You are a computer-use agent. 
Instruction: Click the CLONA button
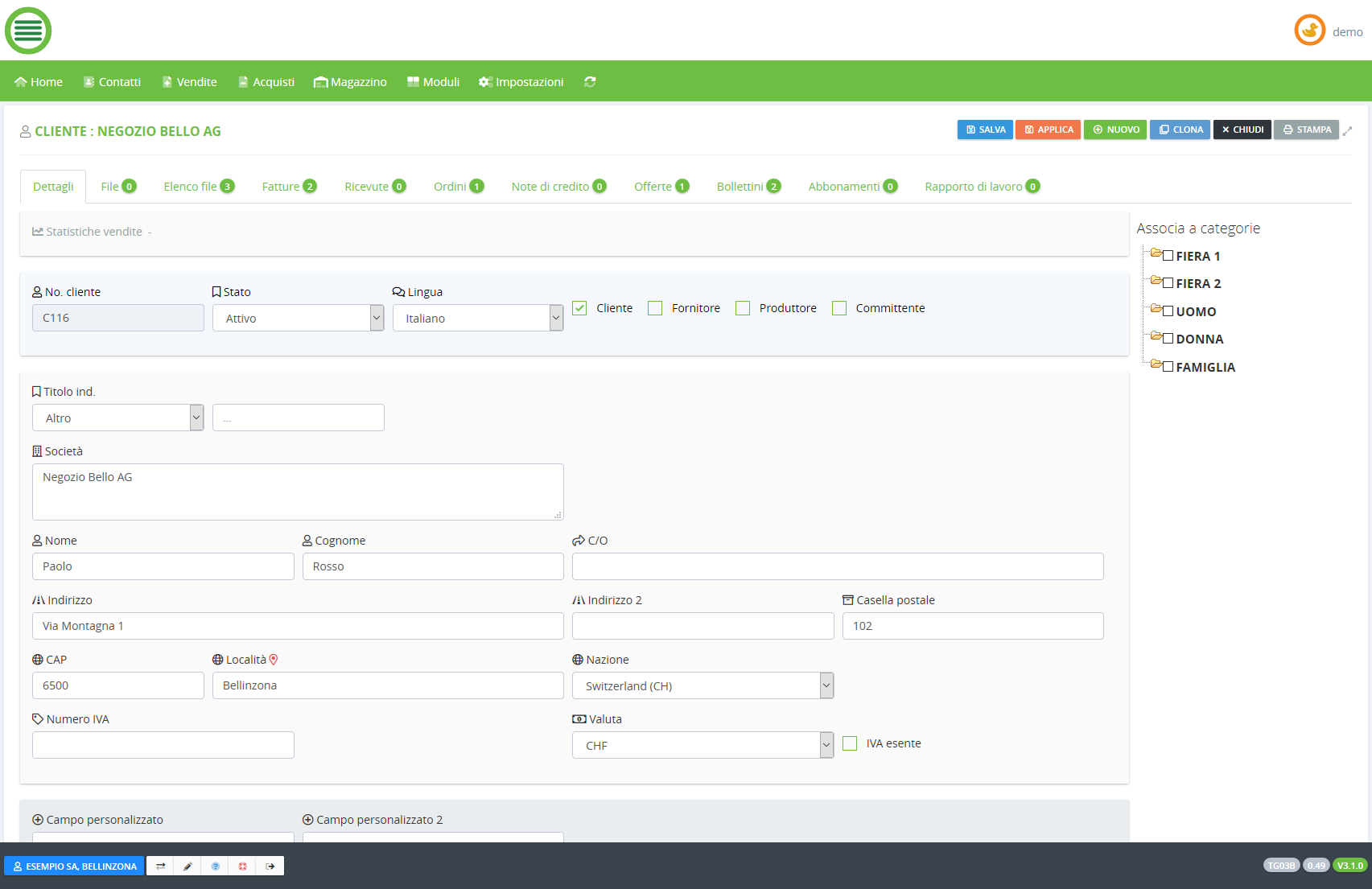click(x=1180, y=130)
